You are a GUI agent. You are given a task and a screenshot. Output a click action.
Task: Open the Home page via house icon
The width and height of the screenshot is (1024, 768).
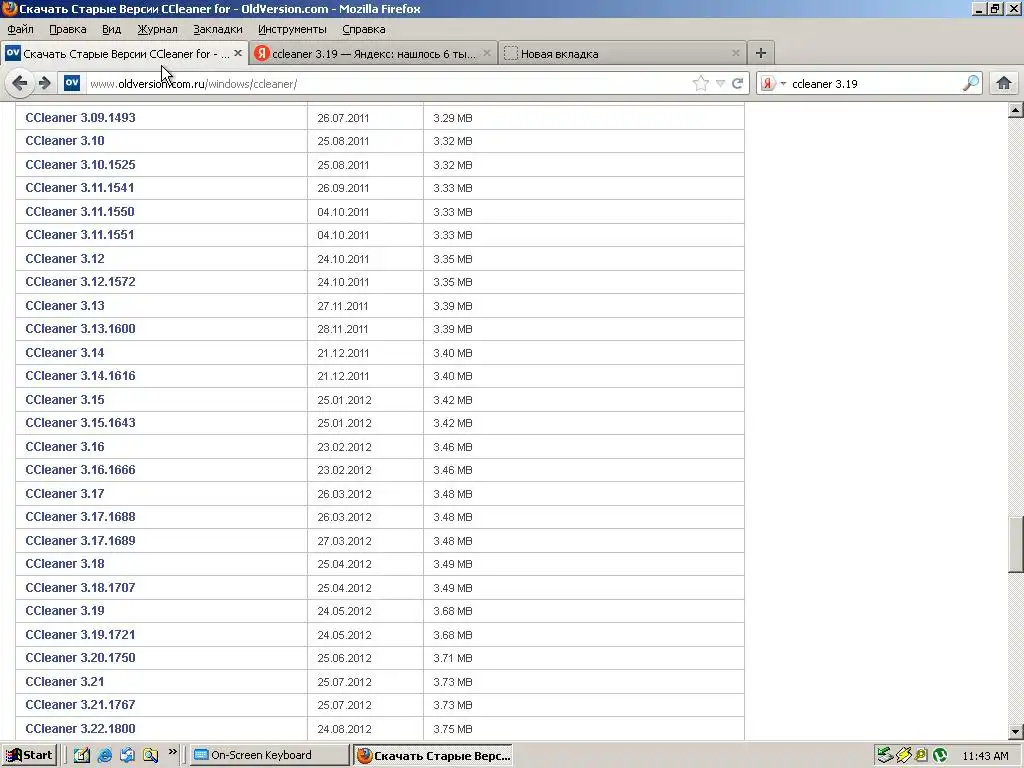click(x=1004, y=83)
